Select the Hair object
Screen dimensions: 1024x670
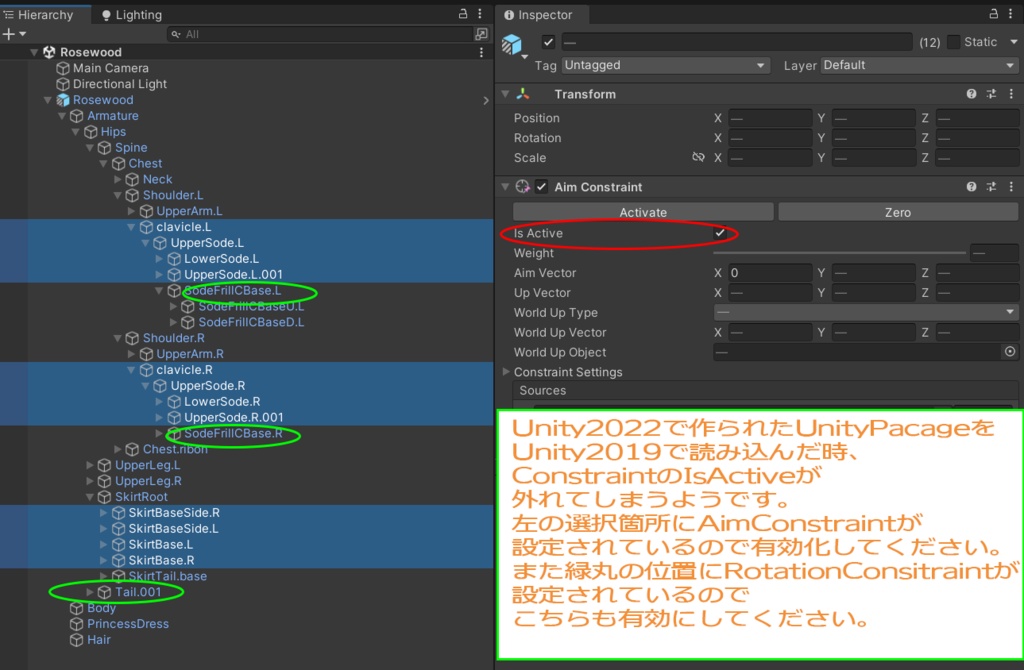pos(98,640)
